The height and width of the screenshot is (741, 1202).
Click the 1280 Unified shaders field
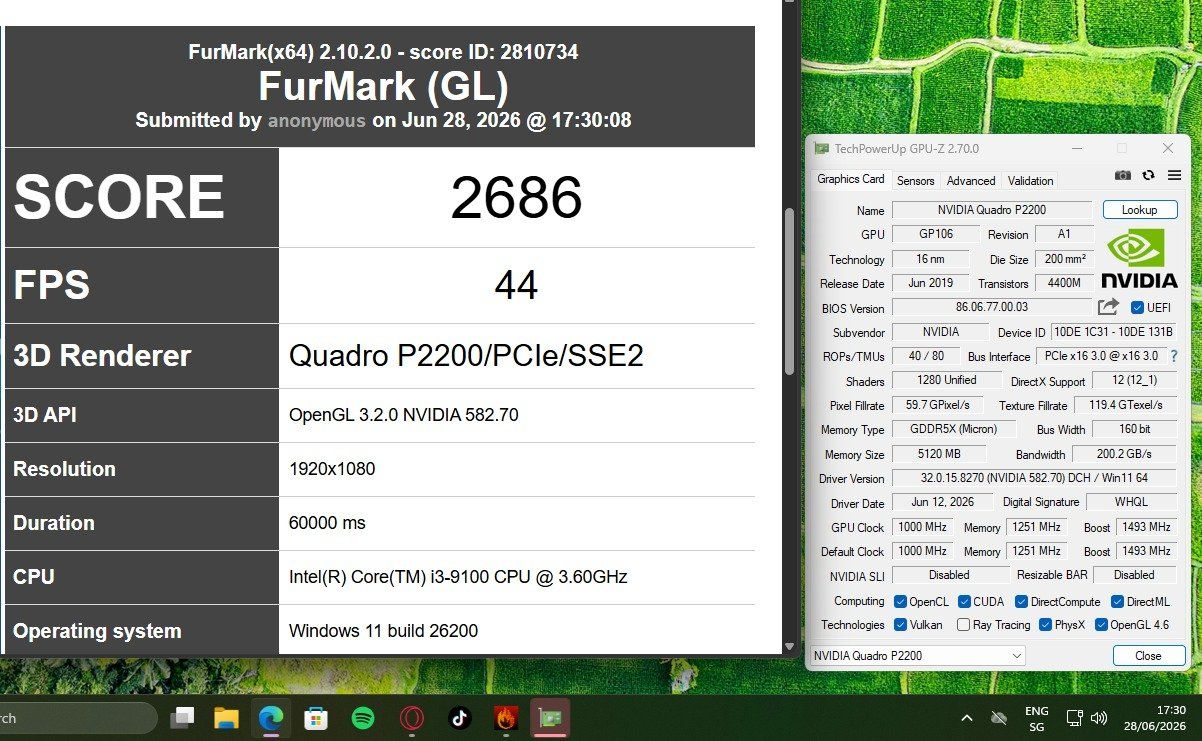tap(947, 380)
